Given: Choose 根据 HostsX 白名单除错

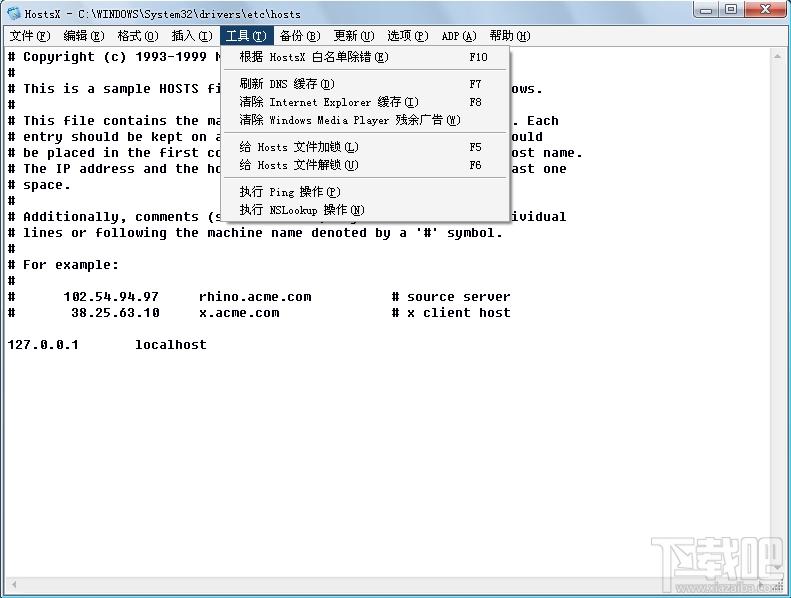Looking at the screenshot, I should pos(365,57).
